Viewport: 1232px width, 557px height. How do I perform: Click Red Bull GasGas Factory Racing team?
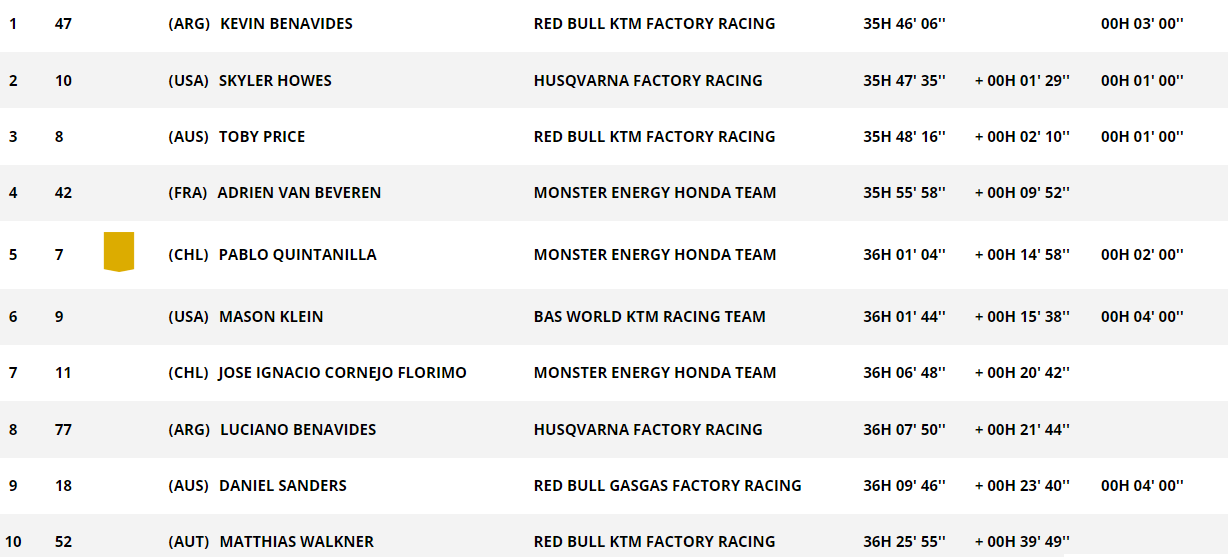668,485
